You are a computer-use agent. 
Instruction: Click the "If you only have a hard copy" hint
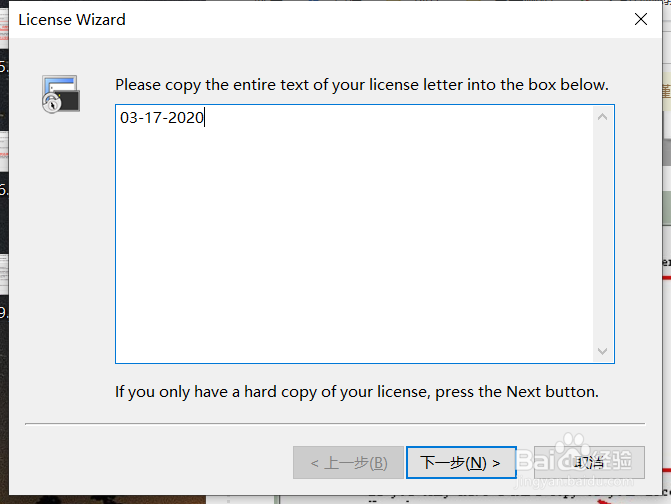click(x=357, y=391)
